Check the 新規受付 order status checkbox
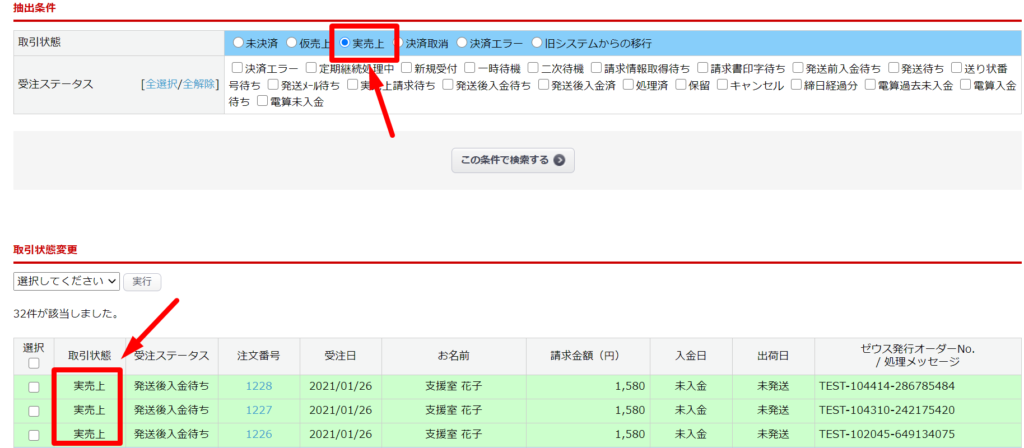 pyautogui.click(x=408, y=69)
